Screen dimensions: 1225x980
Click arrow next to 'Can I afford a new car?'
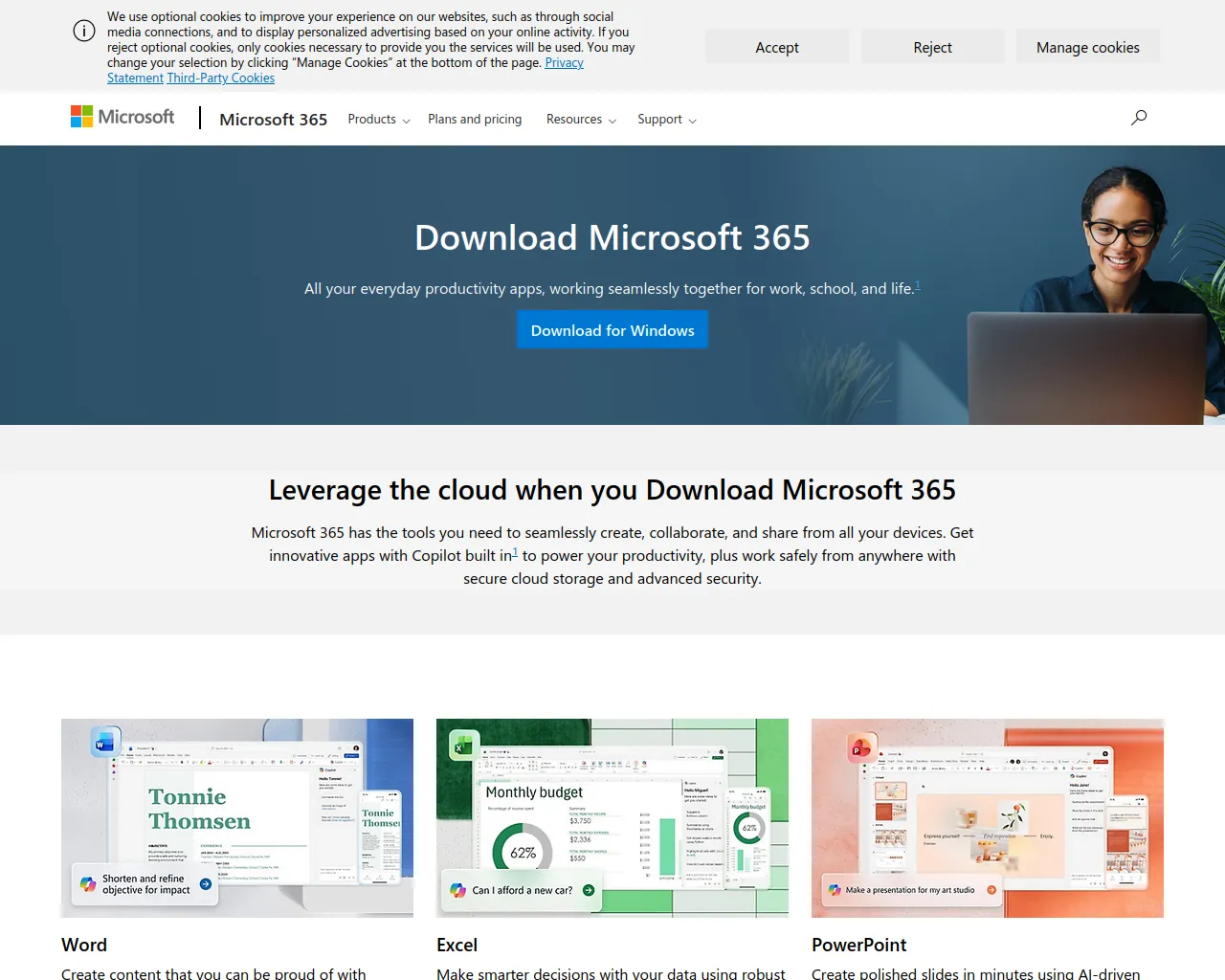pyautogui.click(x=589, y=890)
